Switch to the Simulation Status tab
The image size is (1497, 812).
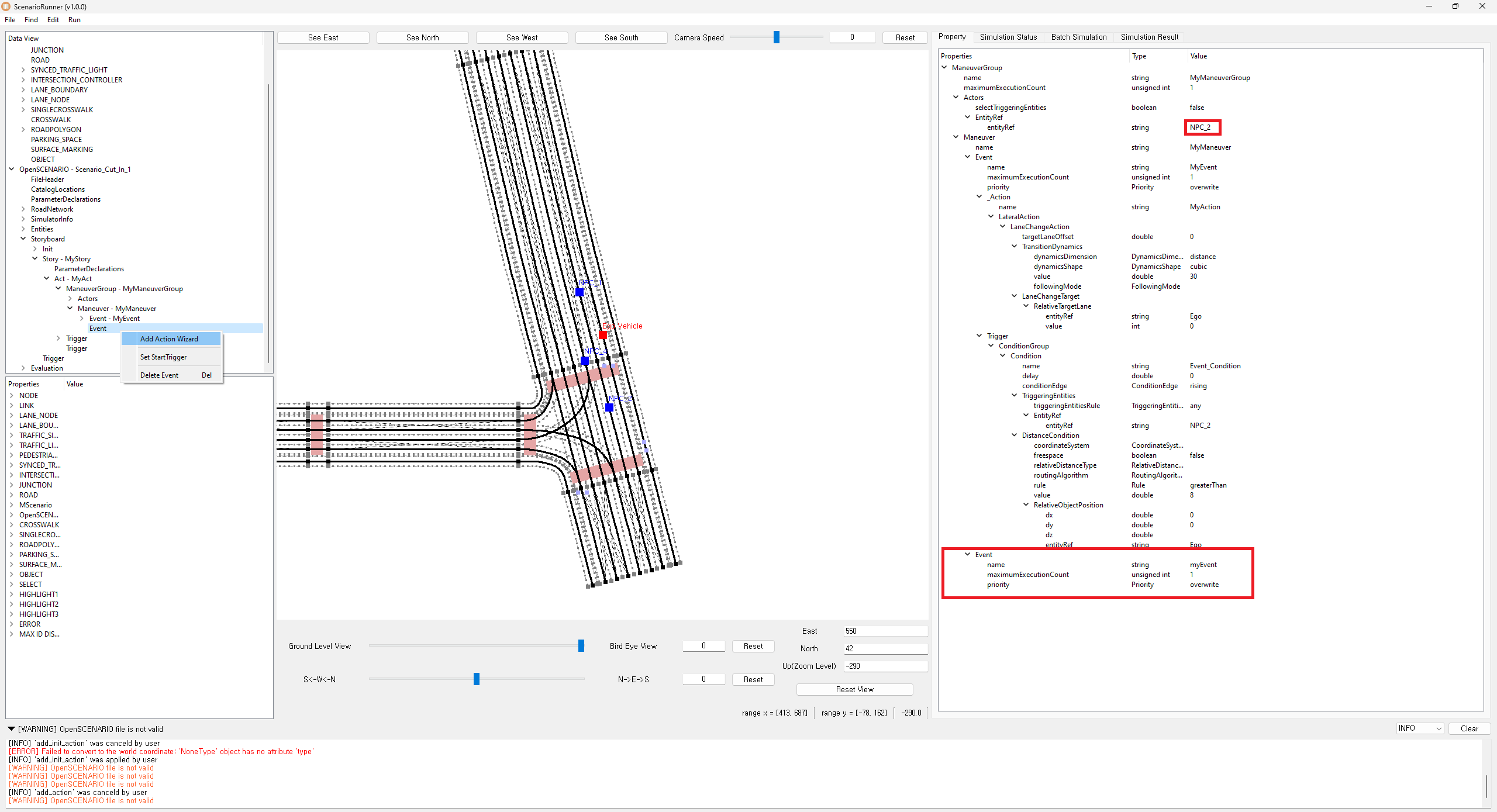tap(1008, 37)
